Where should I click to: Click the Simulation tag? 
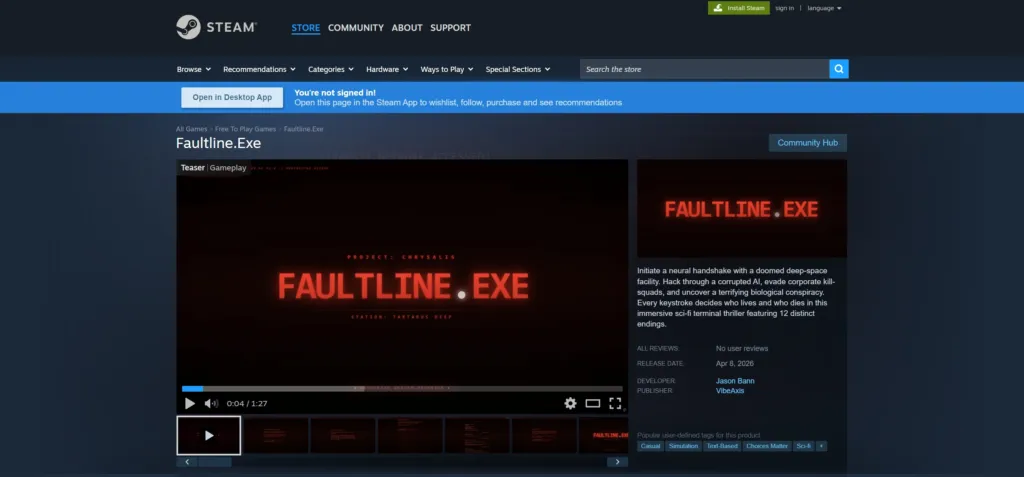click(x=684, y=446)
